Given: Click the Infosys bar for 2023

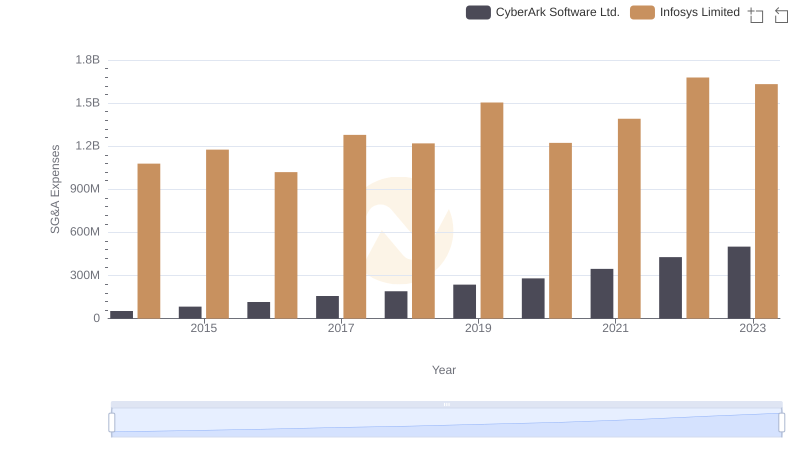Looking at the screenshot, I should coord(766,201).
